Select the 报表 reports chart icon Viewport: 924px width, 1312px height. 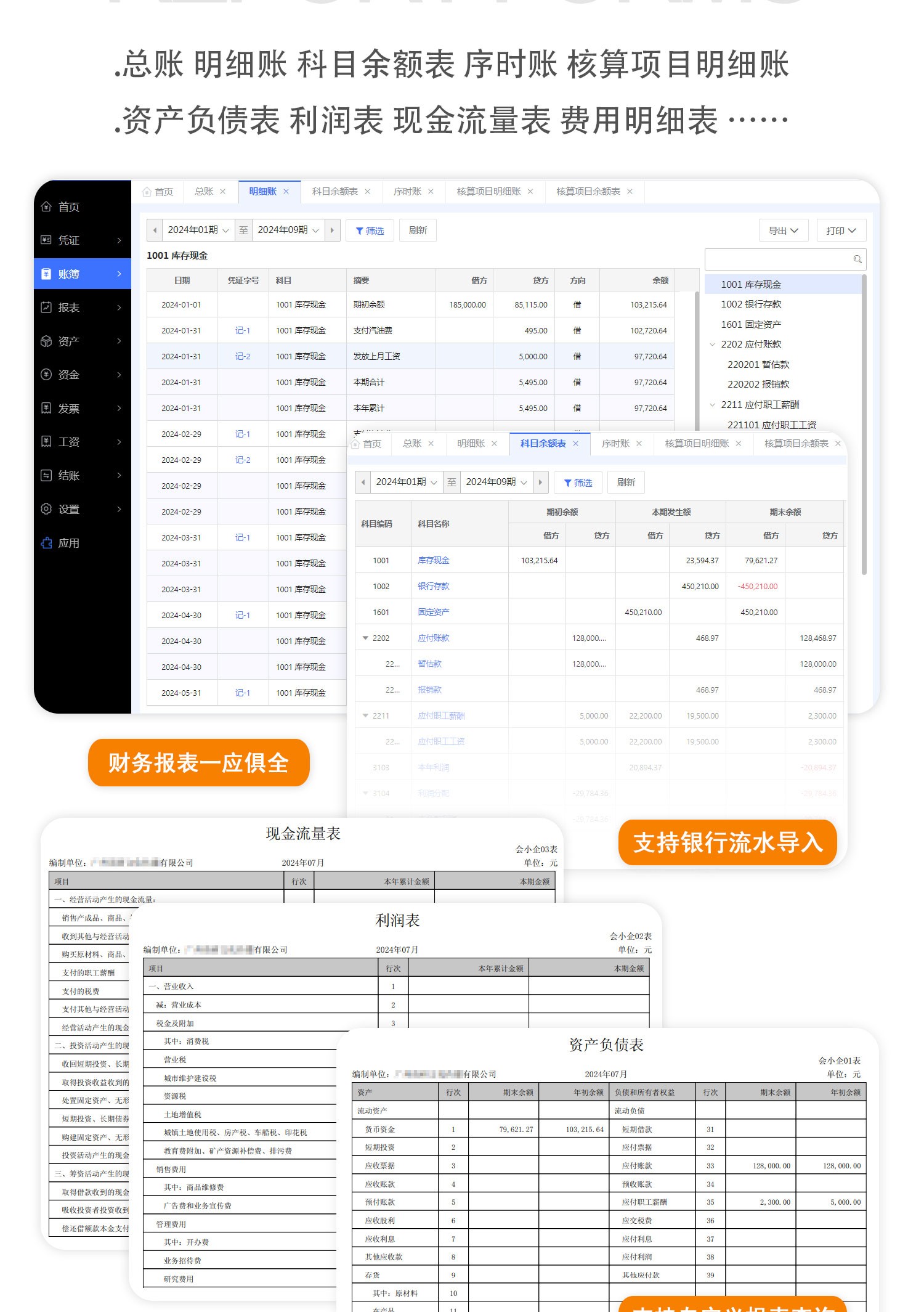click(x=46, y=308)
